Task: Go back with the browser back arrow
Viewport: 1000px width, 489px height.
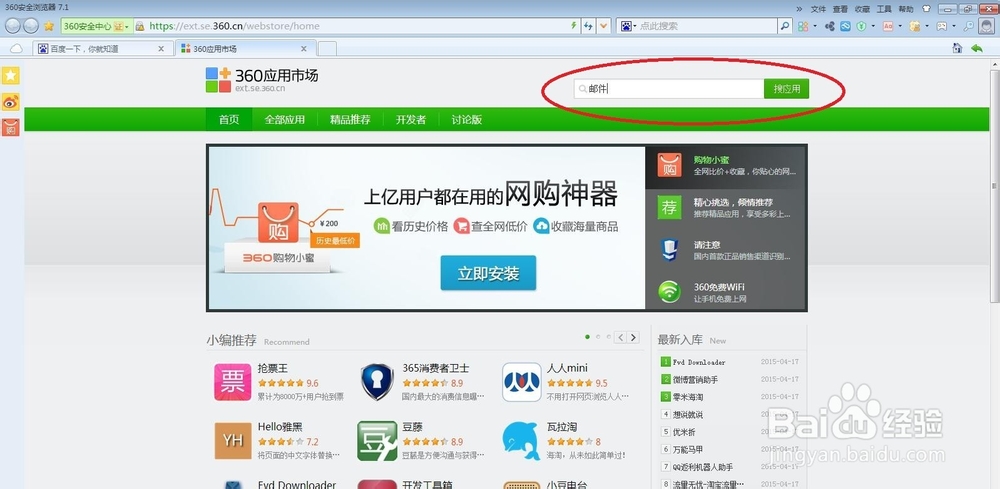Action: coord(13,26)
